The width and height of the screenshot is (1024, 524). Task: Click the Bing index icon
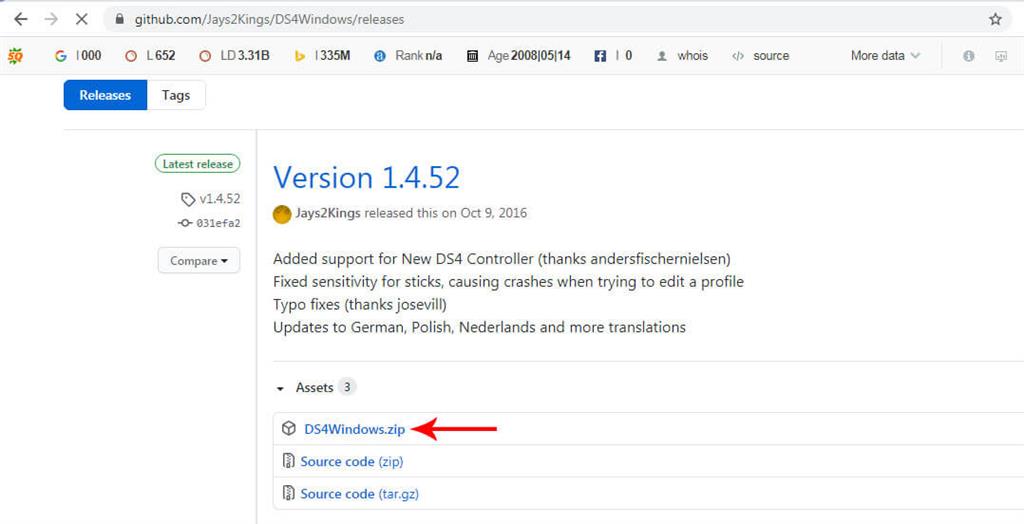(x=299, y=56)
